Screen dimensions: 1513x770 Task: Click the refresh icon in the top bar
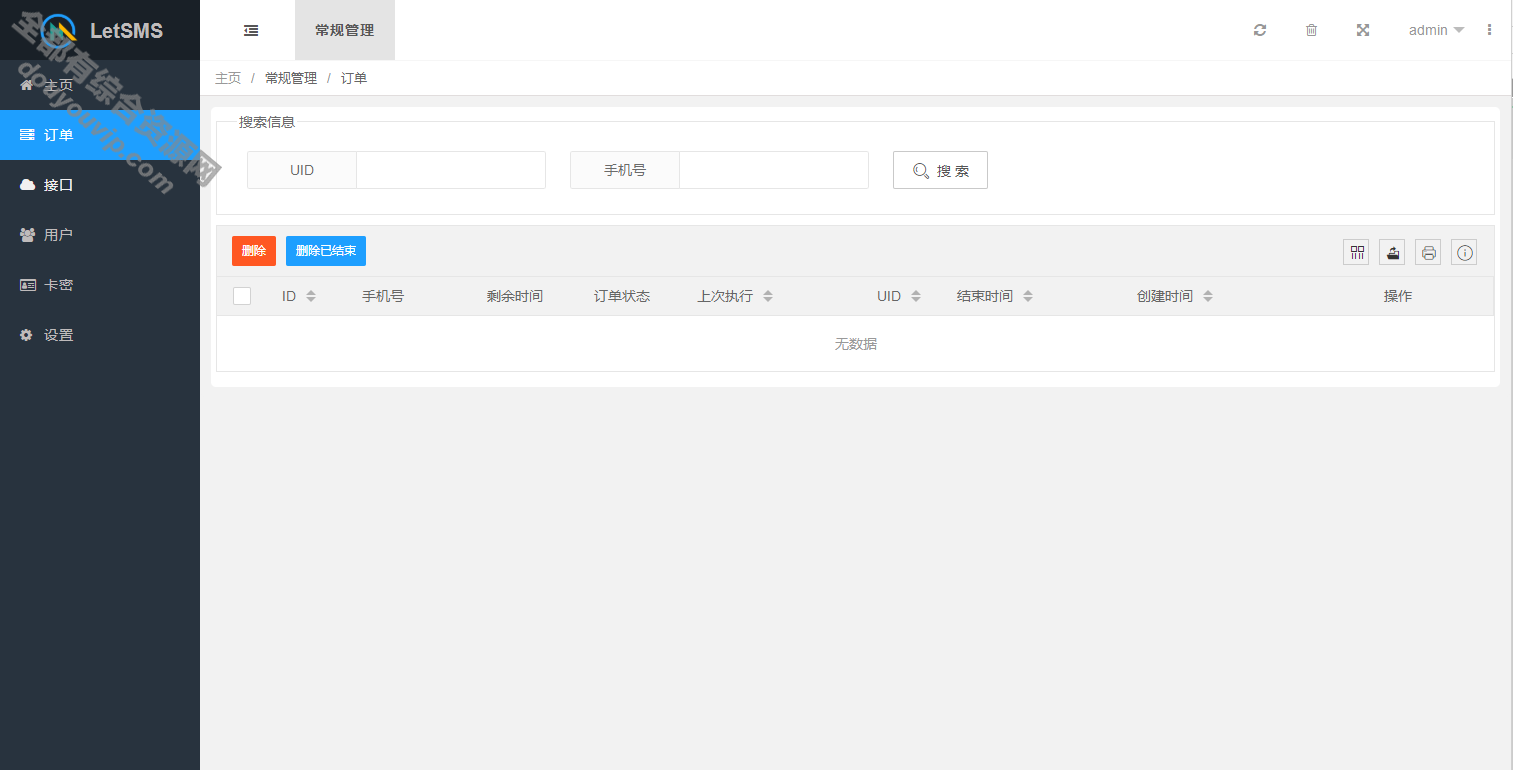(x=1260, y=30)
